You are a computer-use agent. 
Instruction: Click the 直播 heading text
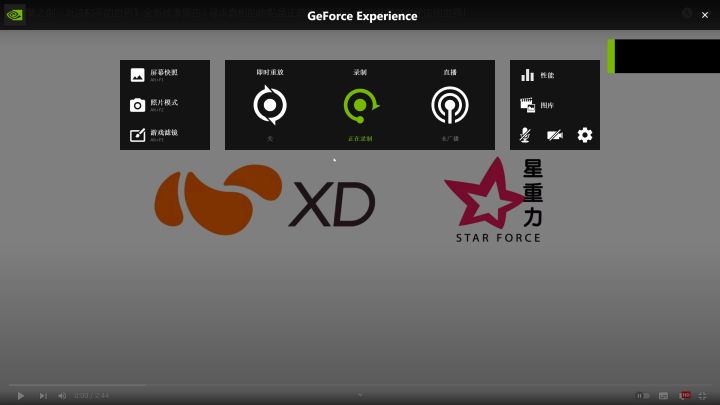pyautogui.click(x=450, y=72)
